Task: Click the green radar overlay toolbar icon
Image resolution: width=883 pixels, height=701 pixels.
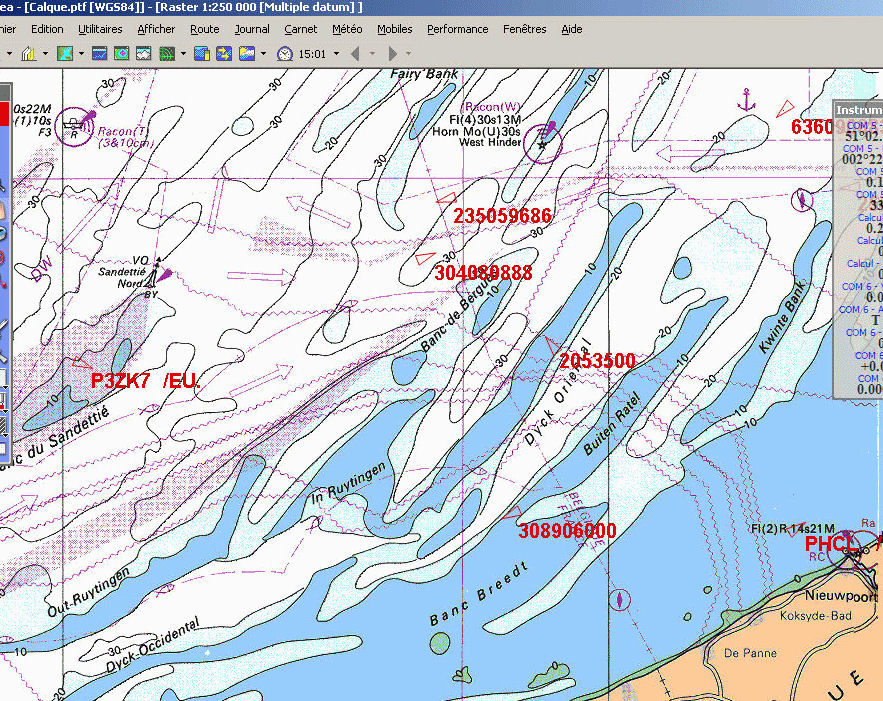Action: pyautogui.click(x=167, y=53)
